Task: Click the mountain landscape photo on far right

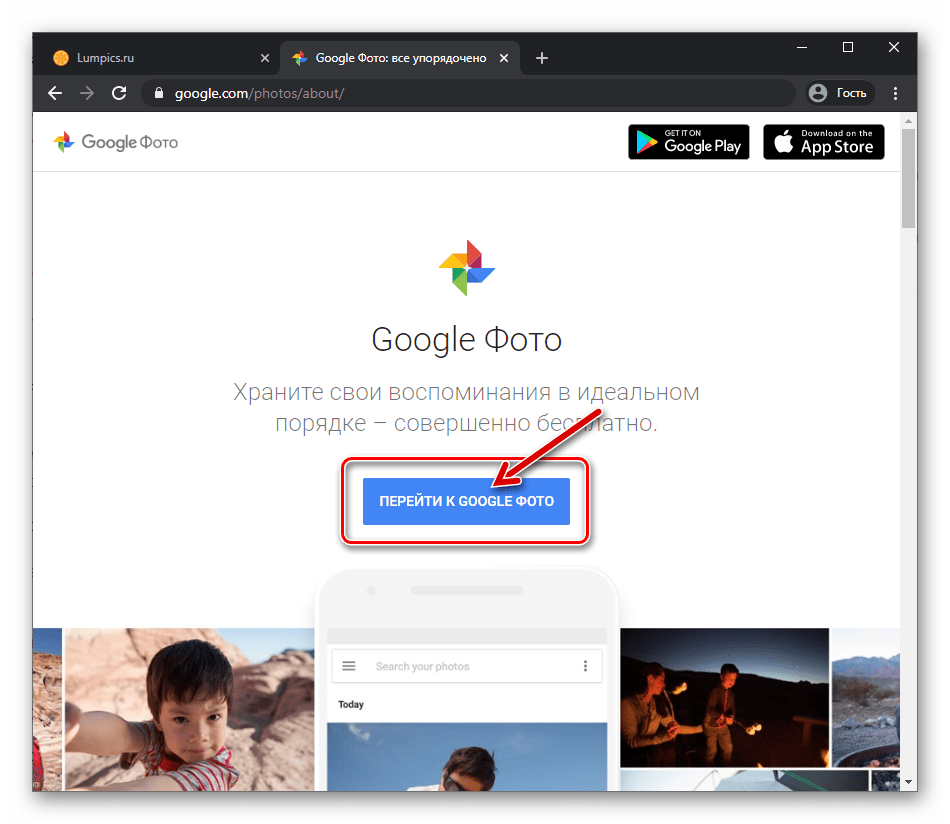Action: [865, 698]
